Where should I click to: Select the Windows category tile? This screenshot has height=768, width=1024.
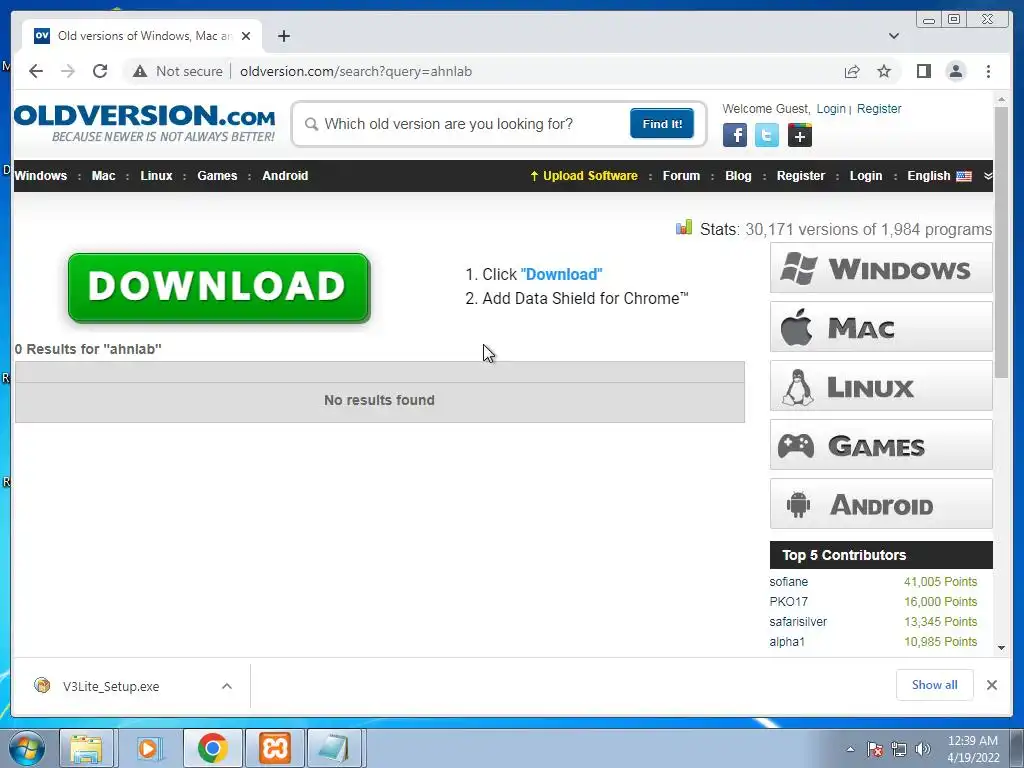[x=881, y=268]
